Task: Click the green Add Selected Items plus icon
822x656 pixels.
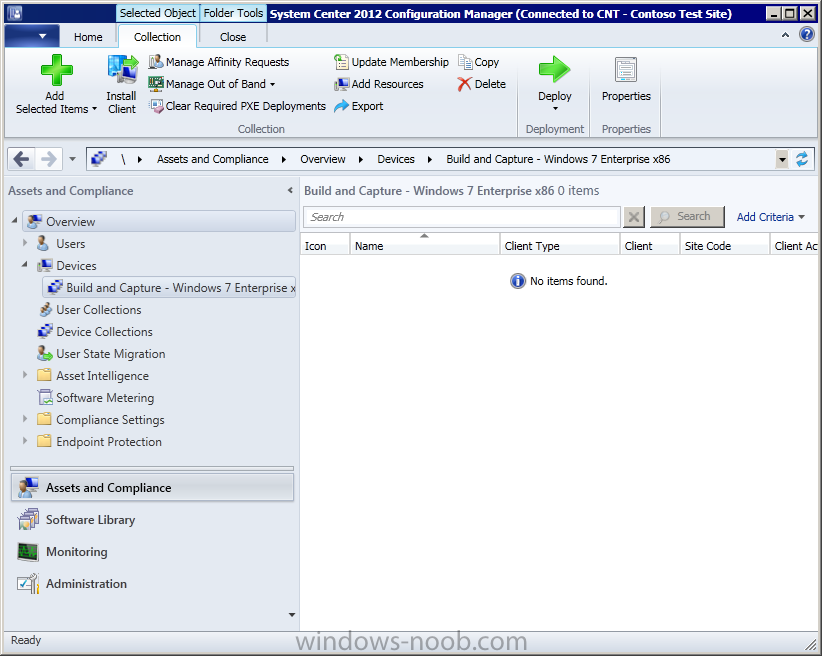Action: (x=57, y=70)
